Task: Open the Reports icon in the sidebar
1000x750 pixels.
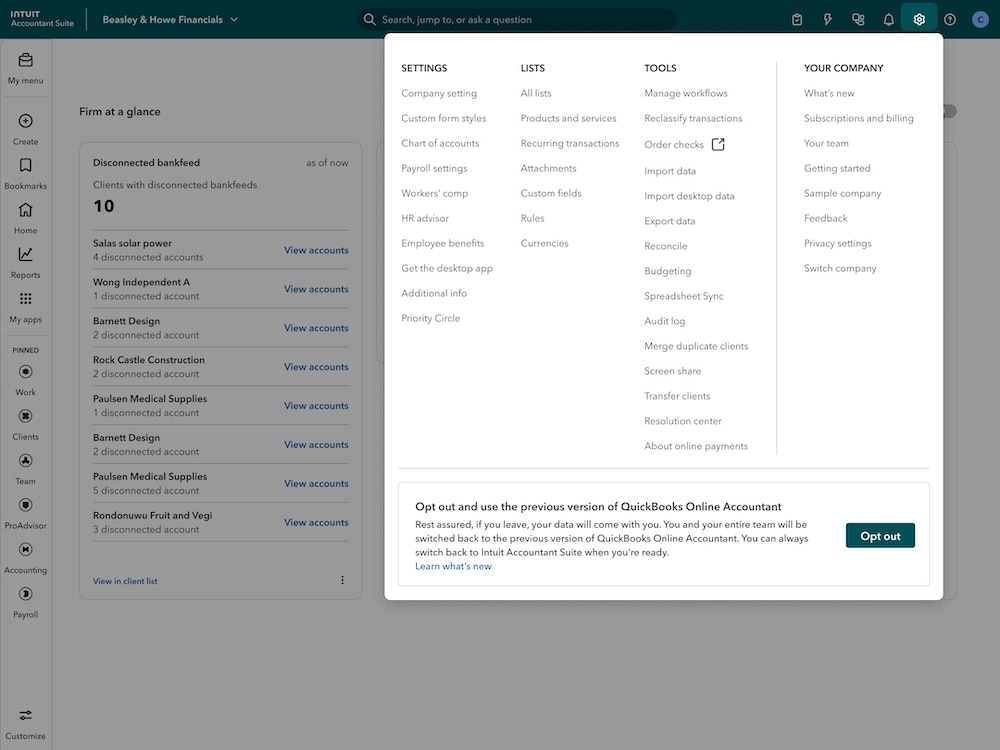Action: tap(25, 256)
